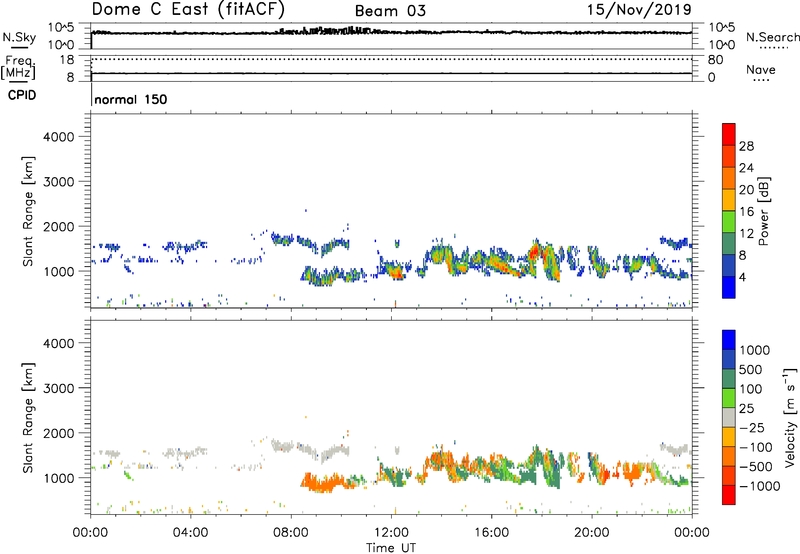
Task: Click "Slant Range [km]" label on power panel
Action: point(28,211)
